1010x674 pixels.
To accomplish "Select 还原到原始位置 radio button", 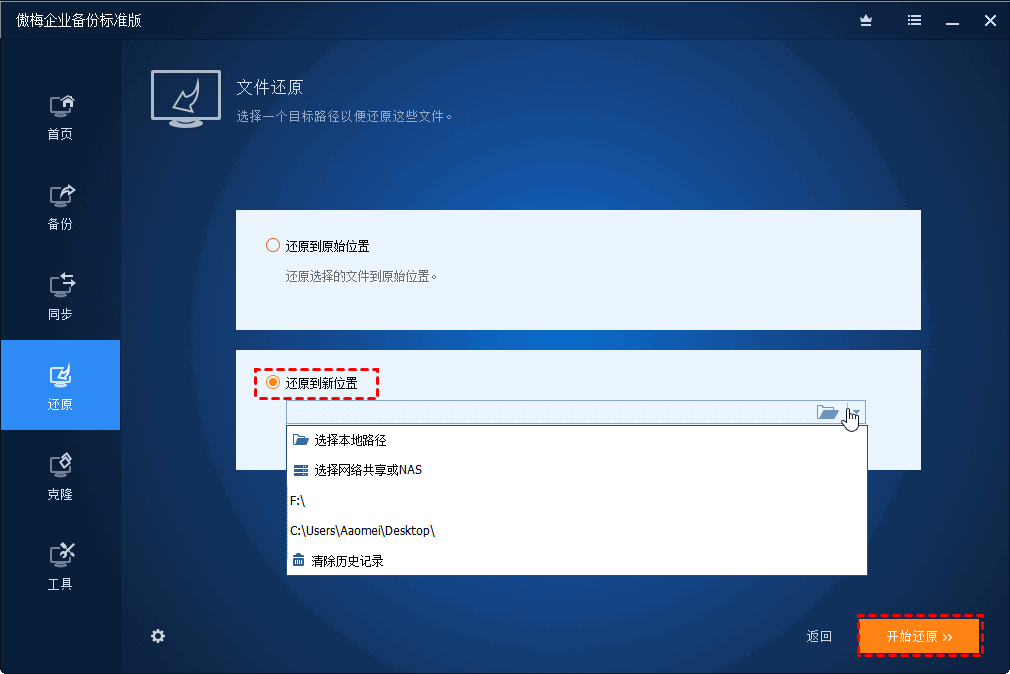I will [273, 246].
